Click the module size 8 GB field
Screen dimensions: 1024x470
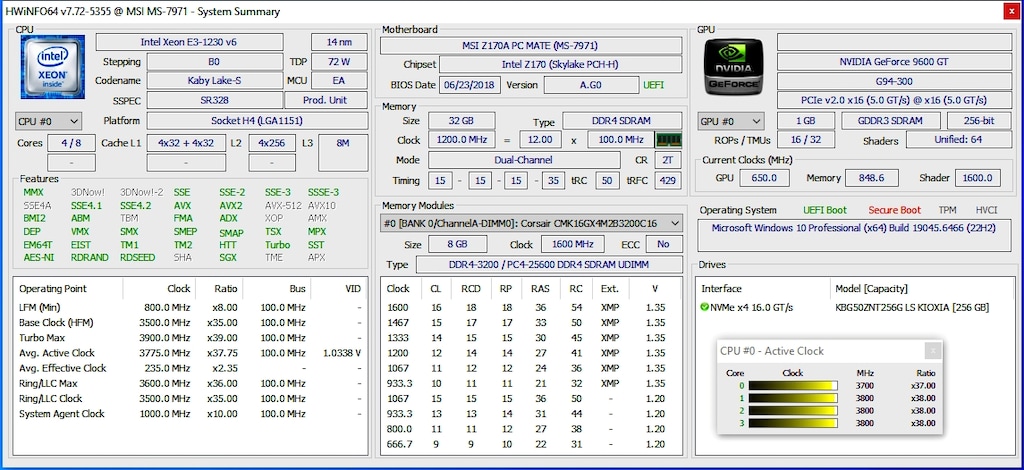click(x=457, y=244)
